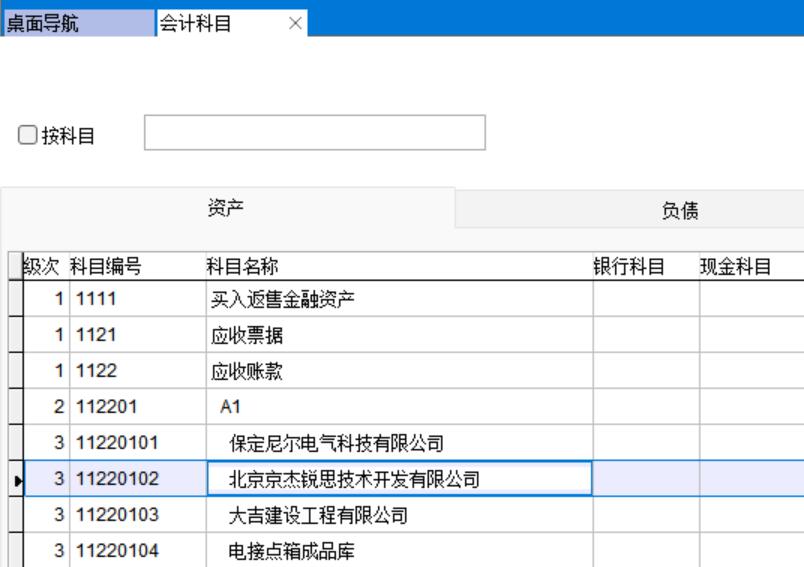Click the 现金科目 column header
Viewport: 804px width, 567px height.
point(734,265)
